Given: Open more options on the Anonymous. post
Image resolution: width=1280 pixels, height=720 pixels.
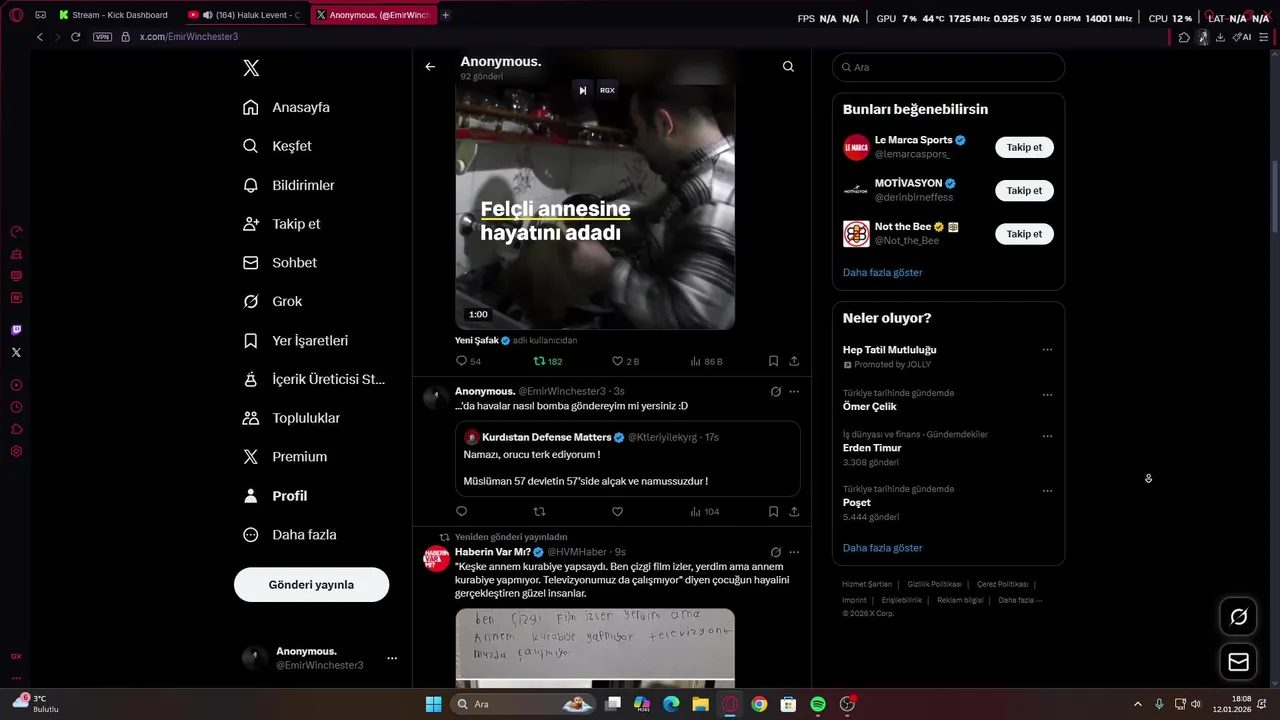Looking at the screenshot, I should click(x=794, y=391).
